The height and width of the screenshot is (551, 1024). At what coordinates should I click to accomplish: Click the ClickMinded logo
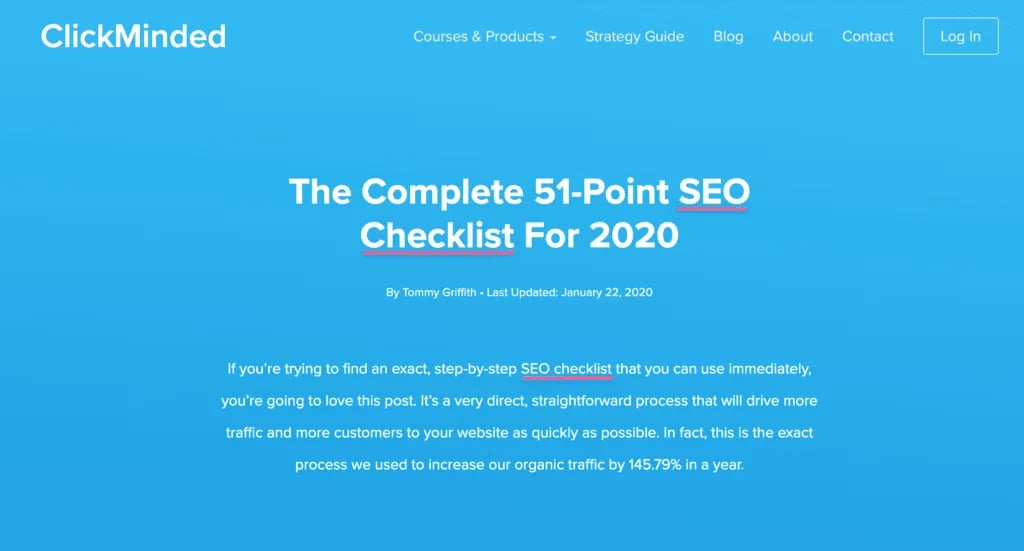tap(133, 37)
